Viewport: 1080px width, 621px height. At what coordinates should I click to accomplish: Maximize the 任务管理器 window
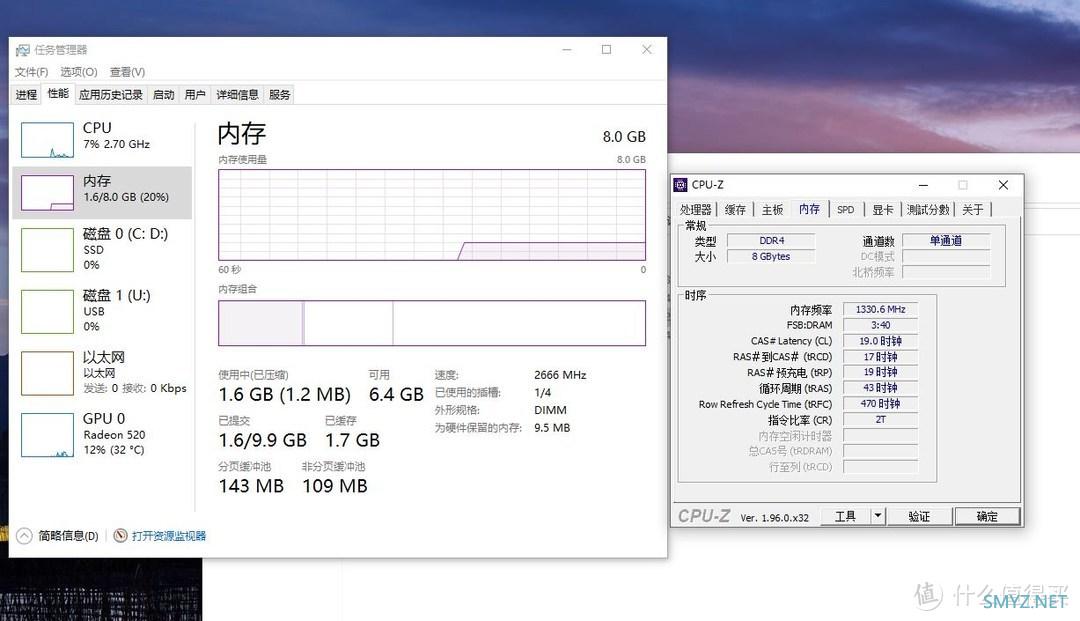coord(606,50)
